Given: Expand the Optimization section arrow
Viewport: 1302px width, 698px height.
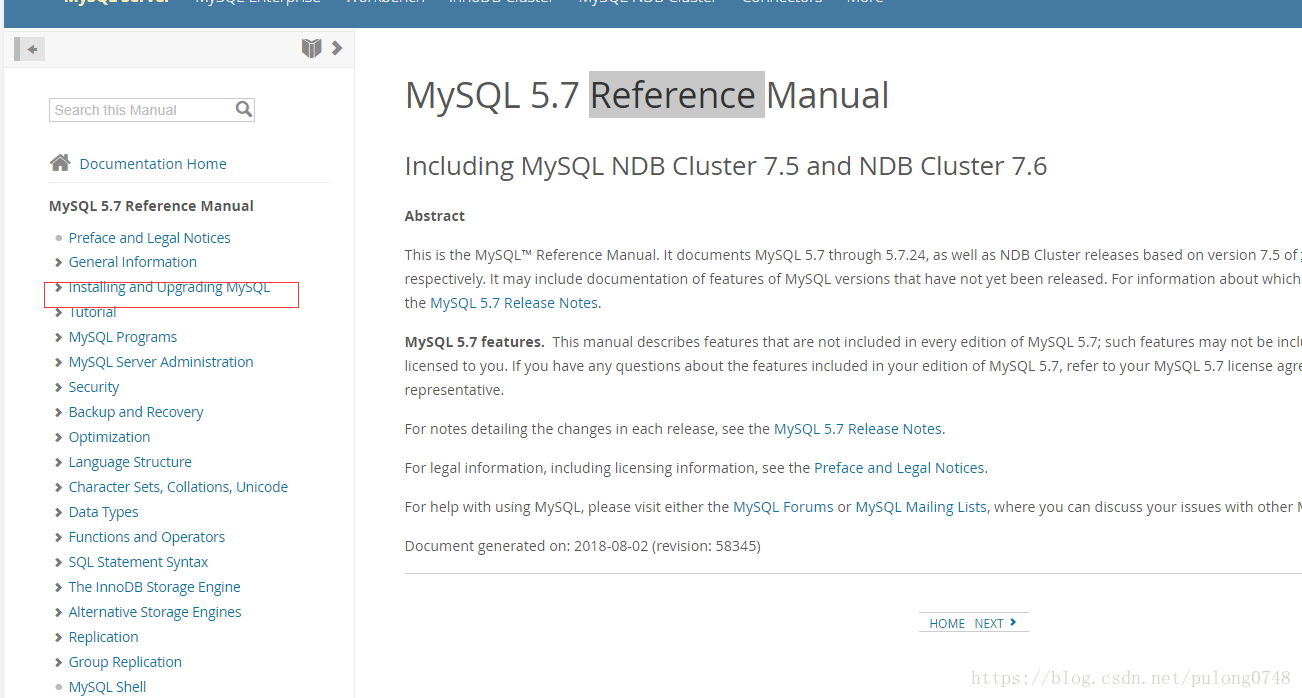Looking at the screenshot, I should pyautogui.click(x=59, y=437).
